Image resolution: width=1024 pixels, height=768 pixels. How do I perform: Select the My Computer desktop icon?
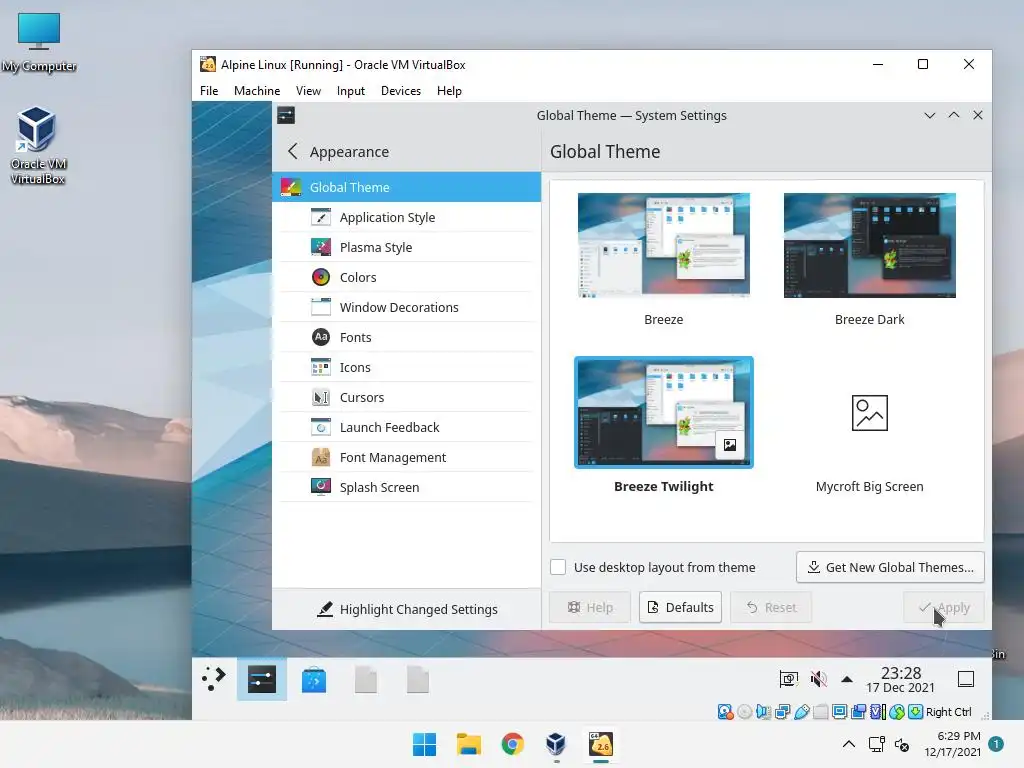[x=39, y=42]
